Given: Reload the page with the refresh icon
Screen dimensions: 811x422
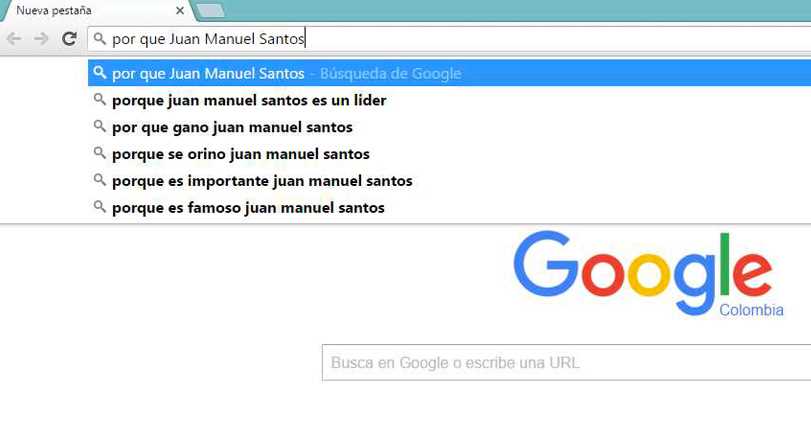Looking at the screenshot, I should [x=69, y=39].
